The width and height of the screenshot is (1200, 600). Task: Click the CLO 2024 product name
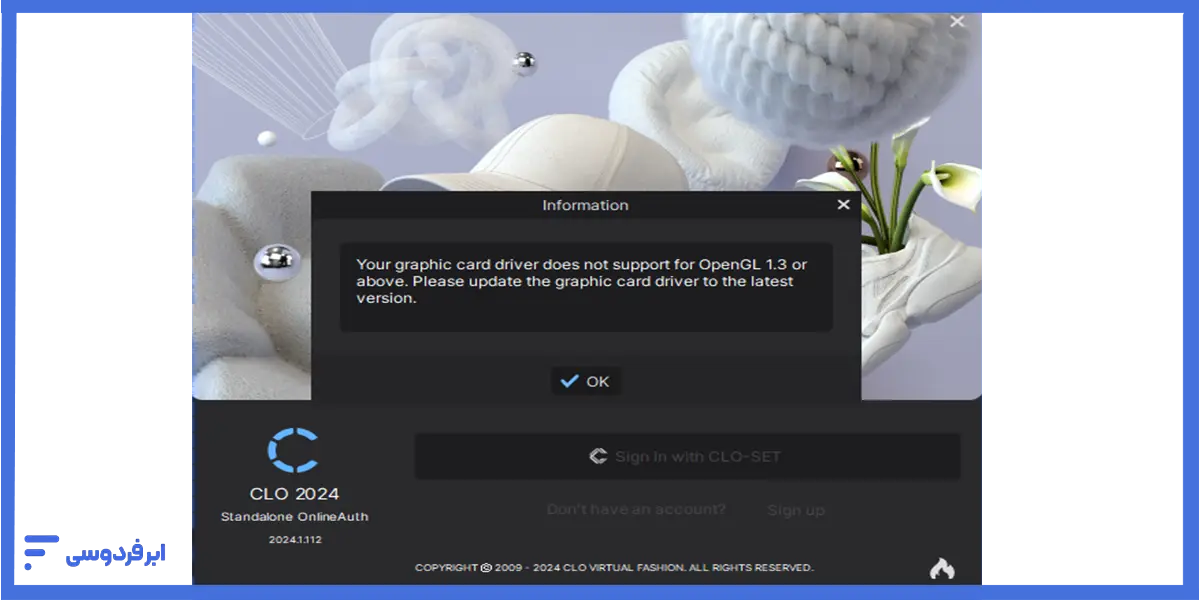click(x=294, y=493)
